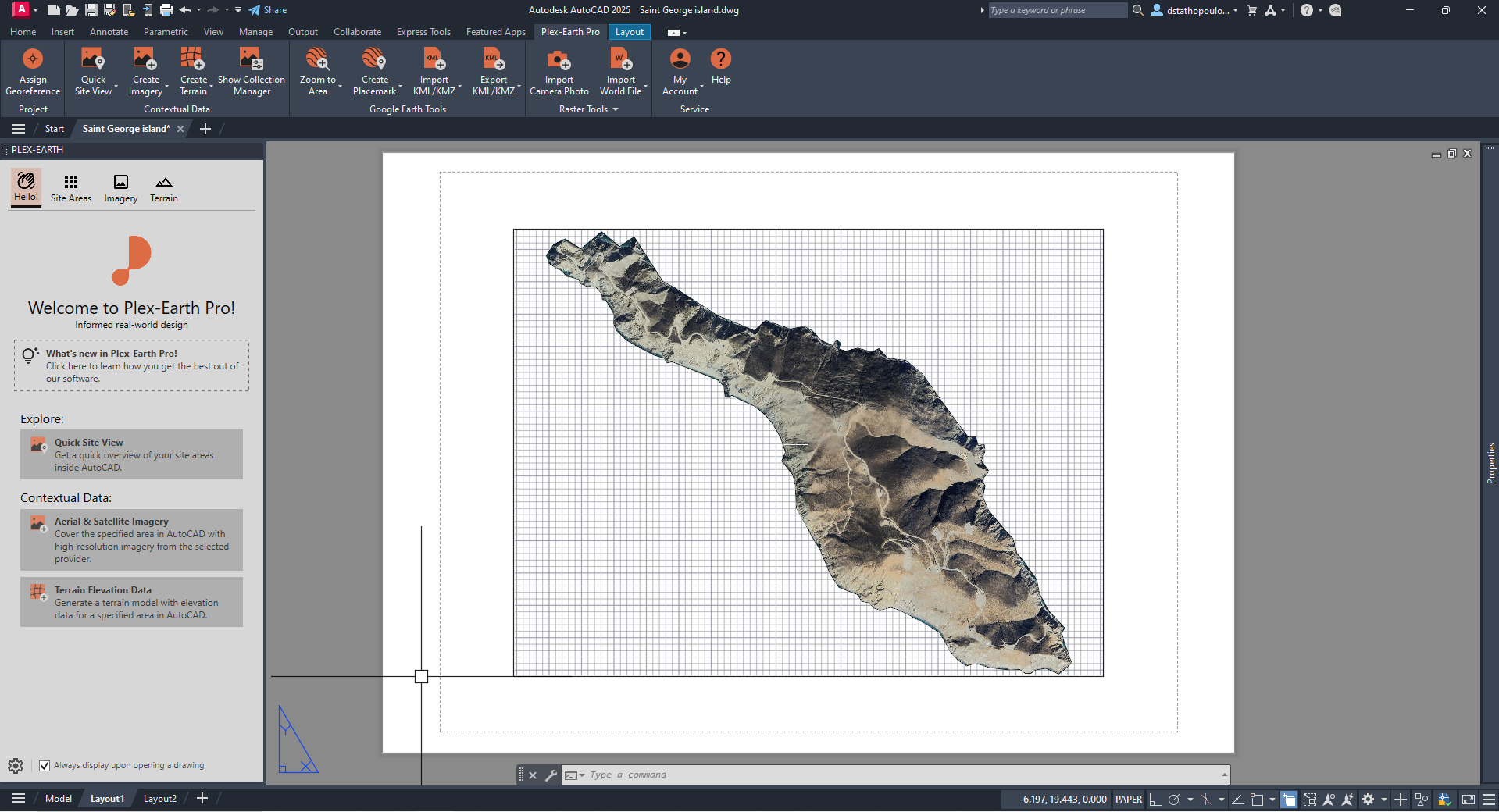
Task: Toggle object snap tracking angle icon
Action: (1238, 800)
